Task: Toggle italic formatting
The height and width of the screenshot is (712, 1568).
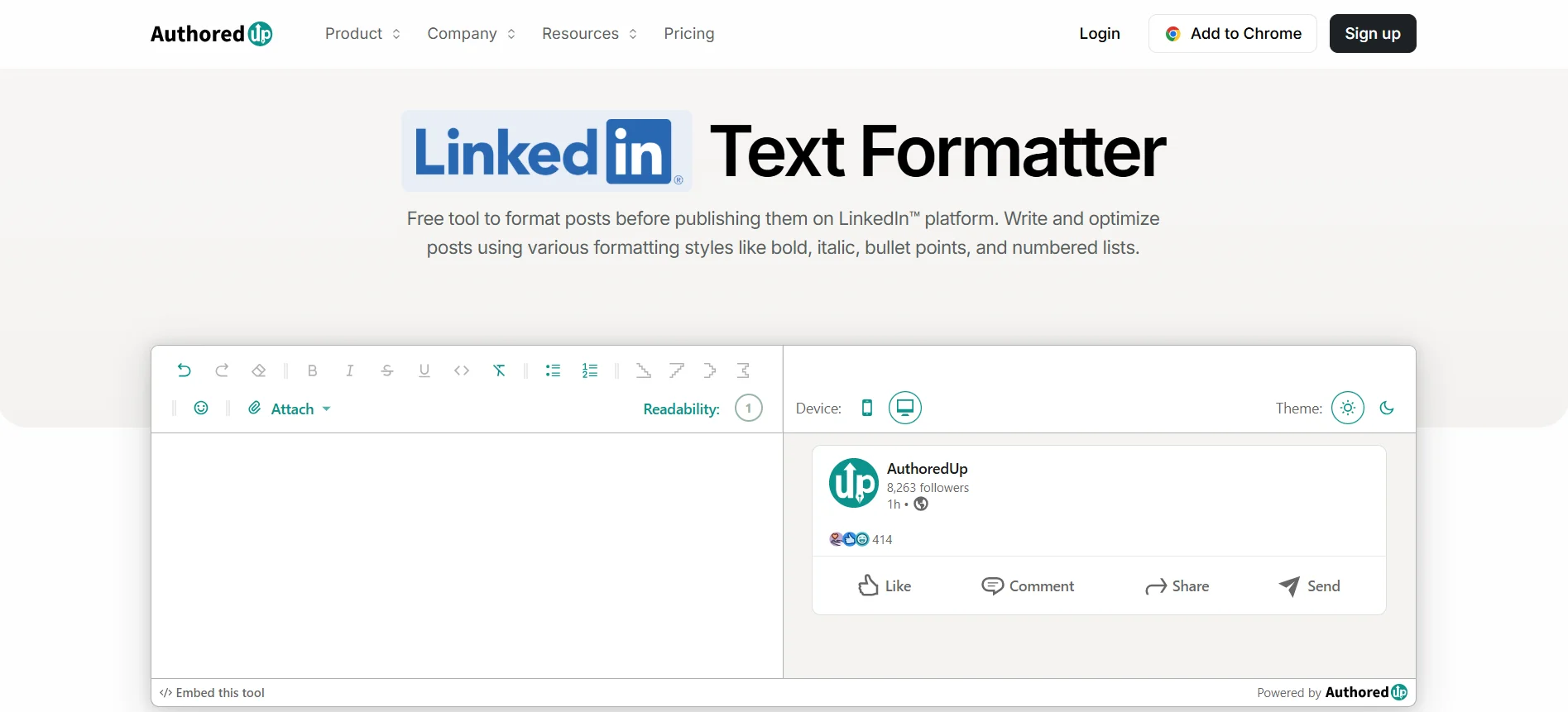Action: pos(350,370)
